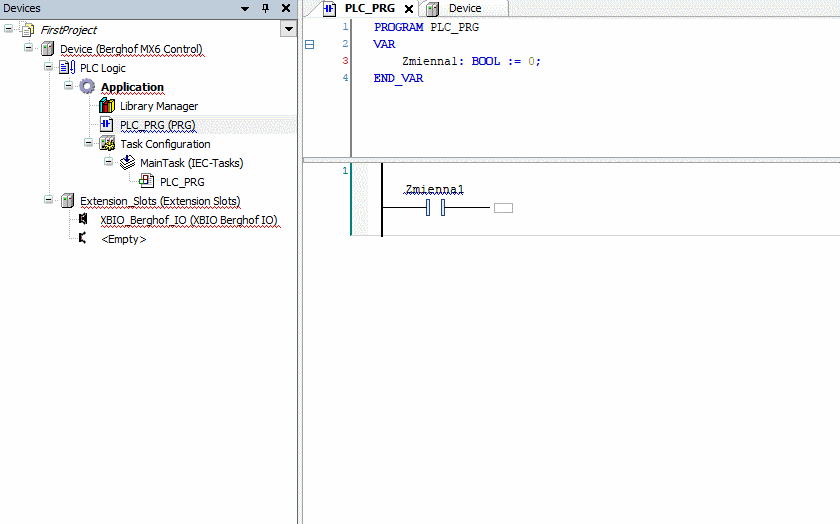Click the Berghof MX6 Control device icon
Screen dimensions: 840x524
pos(47,49)
